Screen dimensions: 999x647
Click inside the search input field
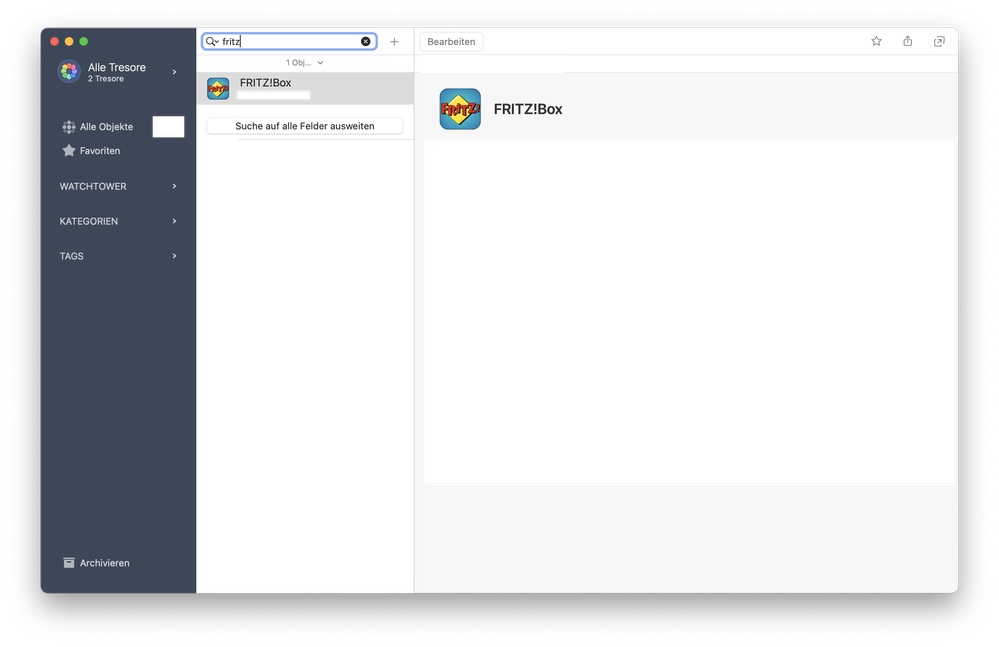290,42
